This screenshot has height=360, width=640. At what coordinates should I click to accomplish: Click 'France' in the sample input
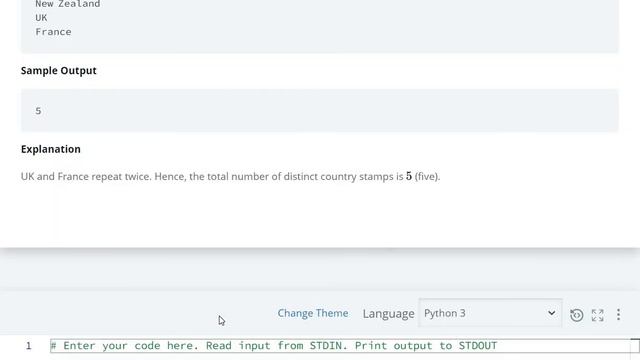pyautogui.click(x=53, y=32)
